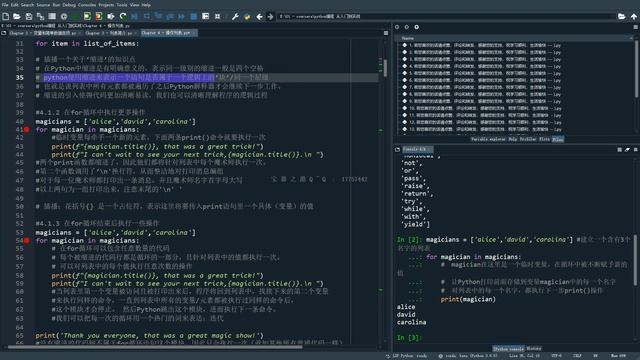640x360 pixels.
Task: Step out of the current function (debugger)
Action: (x=170, y=16)
